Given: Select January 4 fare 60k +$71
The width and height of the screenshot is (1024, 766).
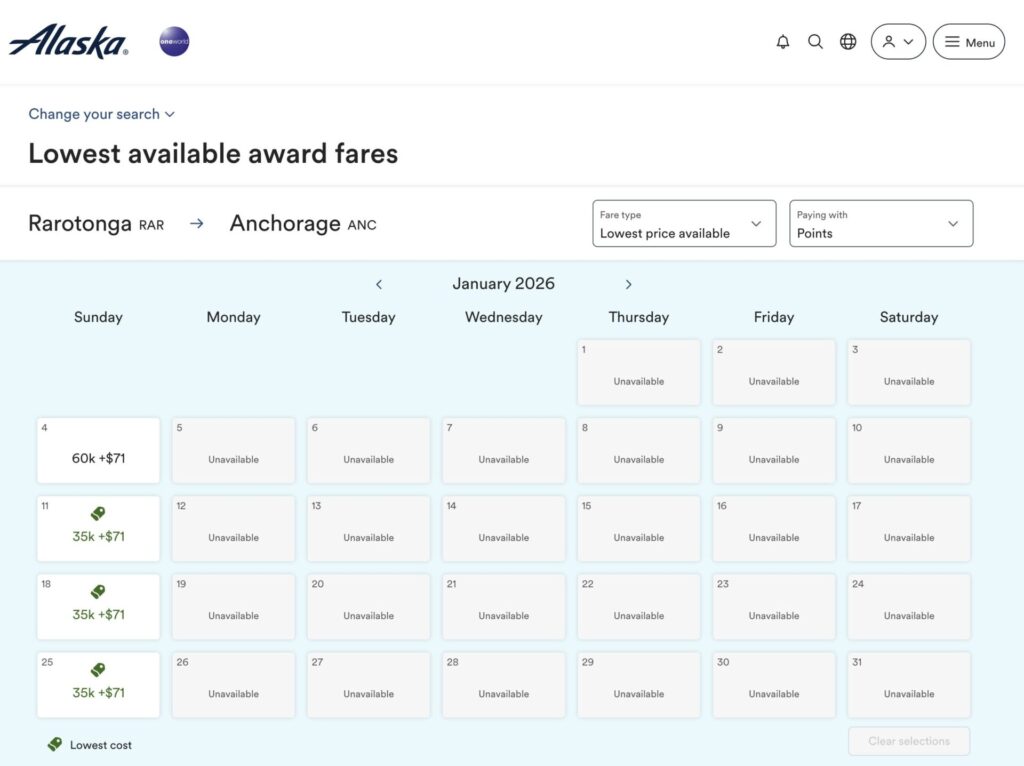Looking at the screenshot, I should [x=98, y=450].
